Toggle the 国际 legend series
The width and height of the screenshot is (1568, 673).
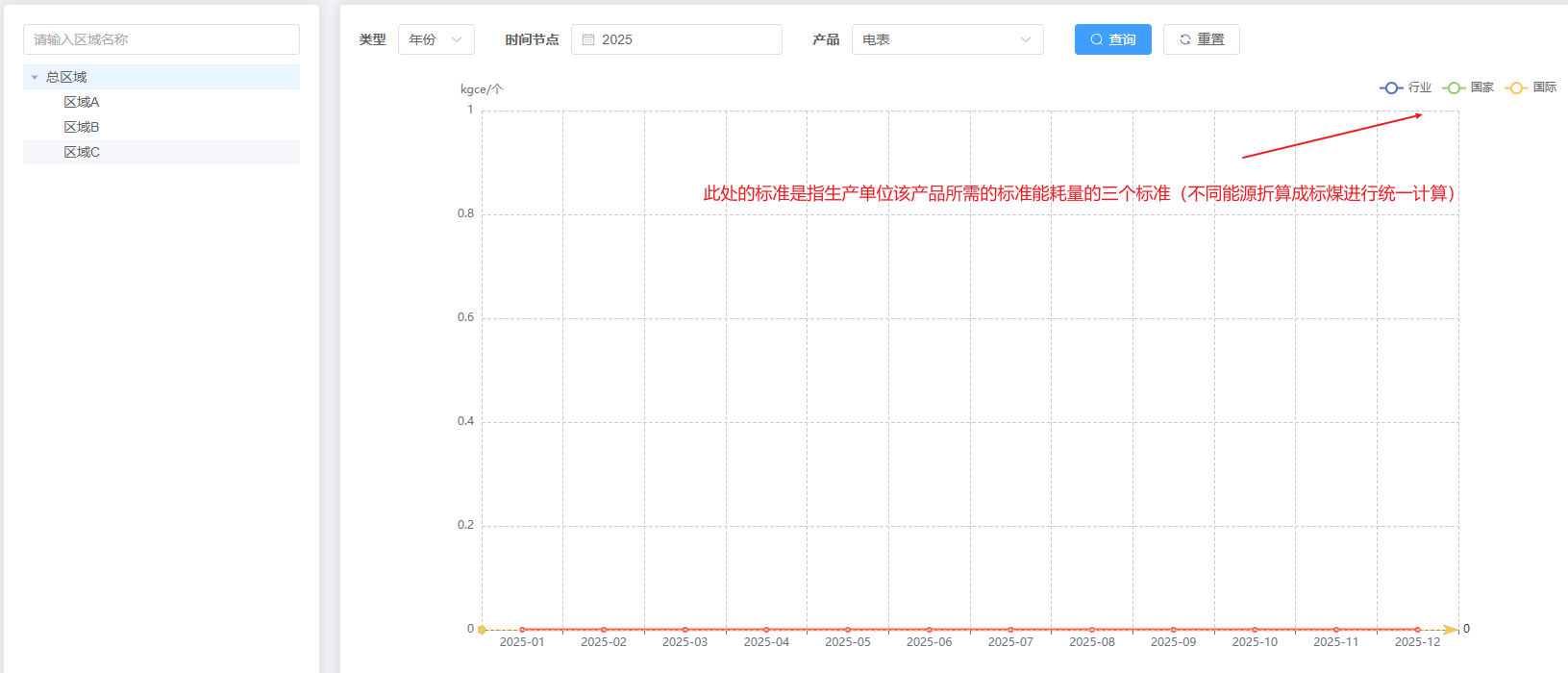tap(1531, 87)
